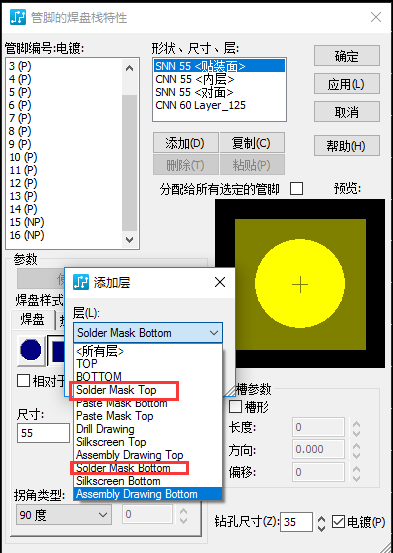Pick Paste Mask Bottom from the list

tap(148, 403)
